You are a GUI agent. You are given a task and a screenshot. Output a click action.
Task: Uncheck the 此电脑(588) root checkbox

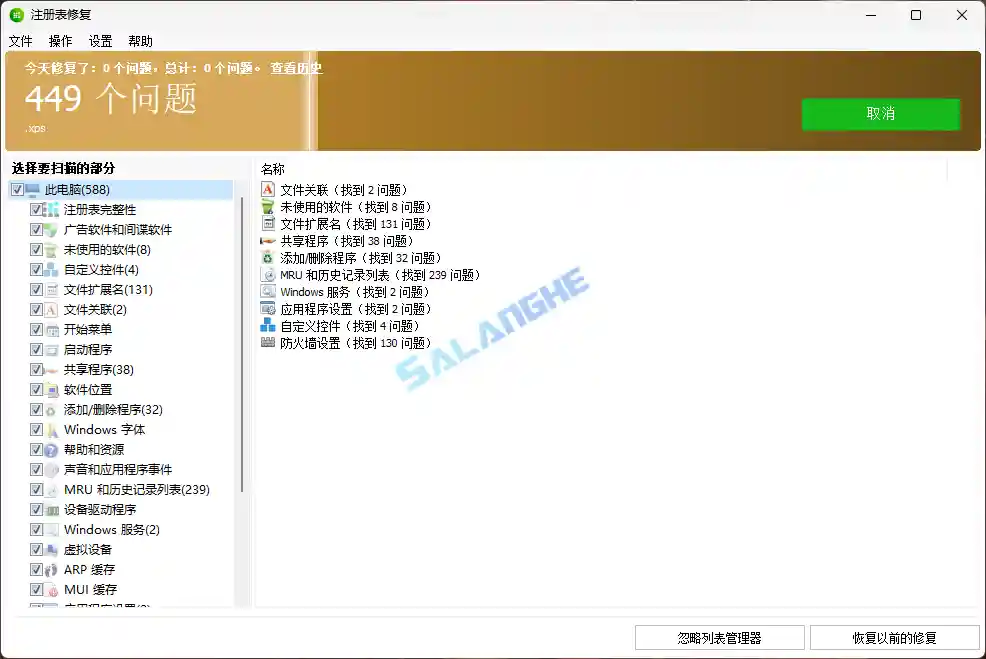pyautogui.click(x=17, y=189)
